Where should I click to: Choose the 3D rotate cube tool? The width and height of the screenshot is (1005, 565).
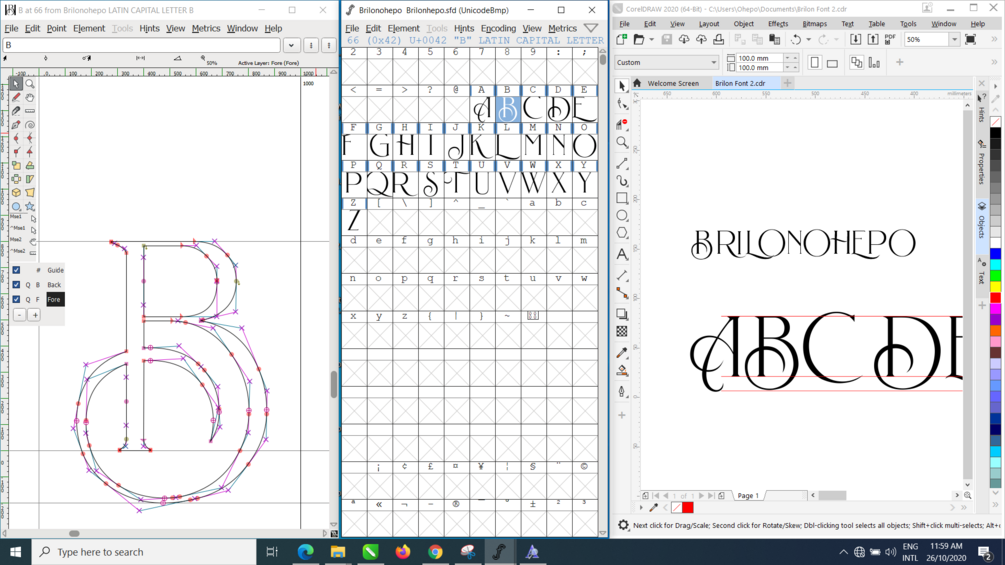coord(16,192)
